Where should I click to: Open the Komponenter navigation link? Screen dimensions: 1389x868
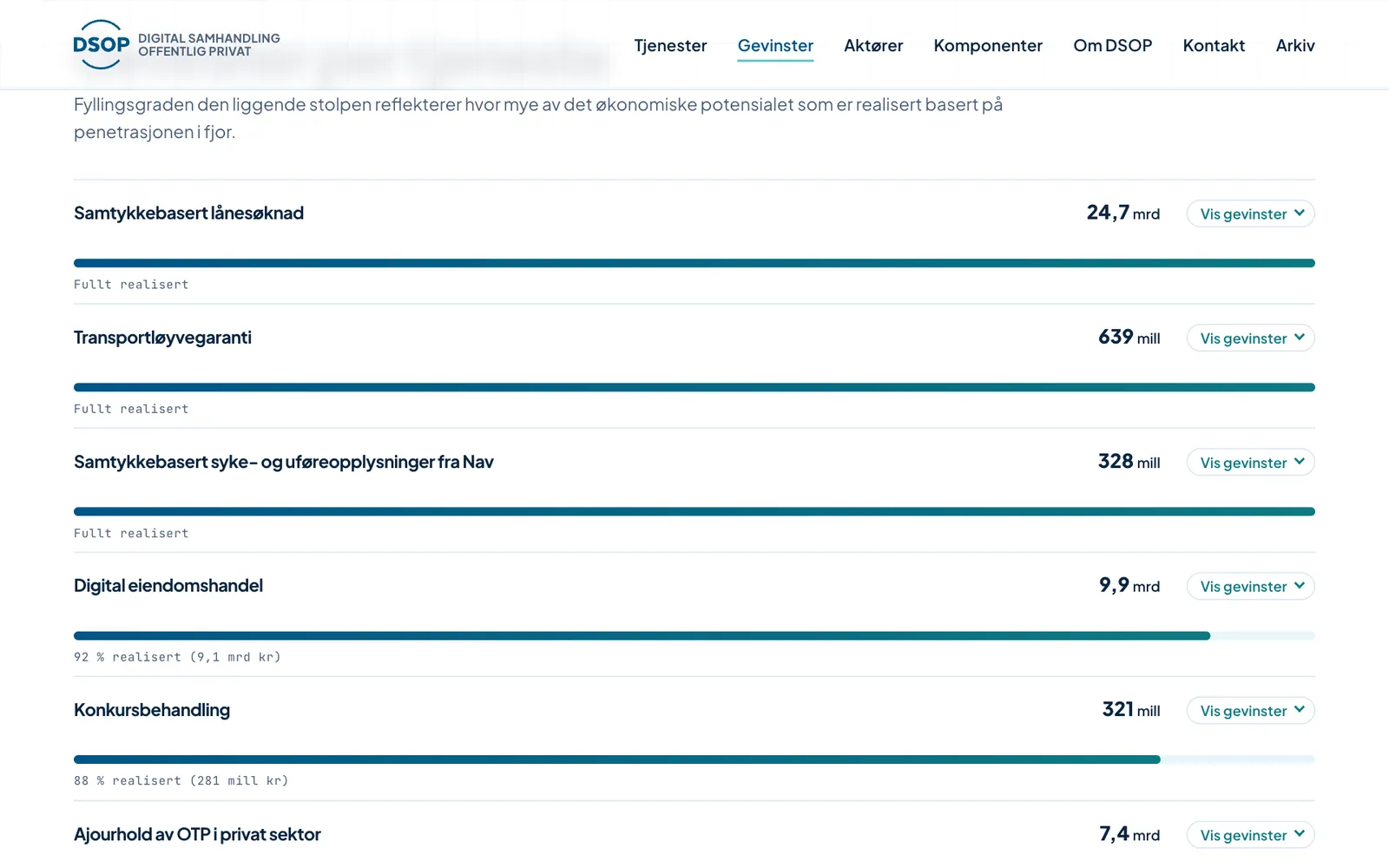pos(988,45)
